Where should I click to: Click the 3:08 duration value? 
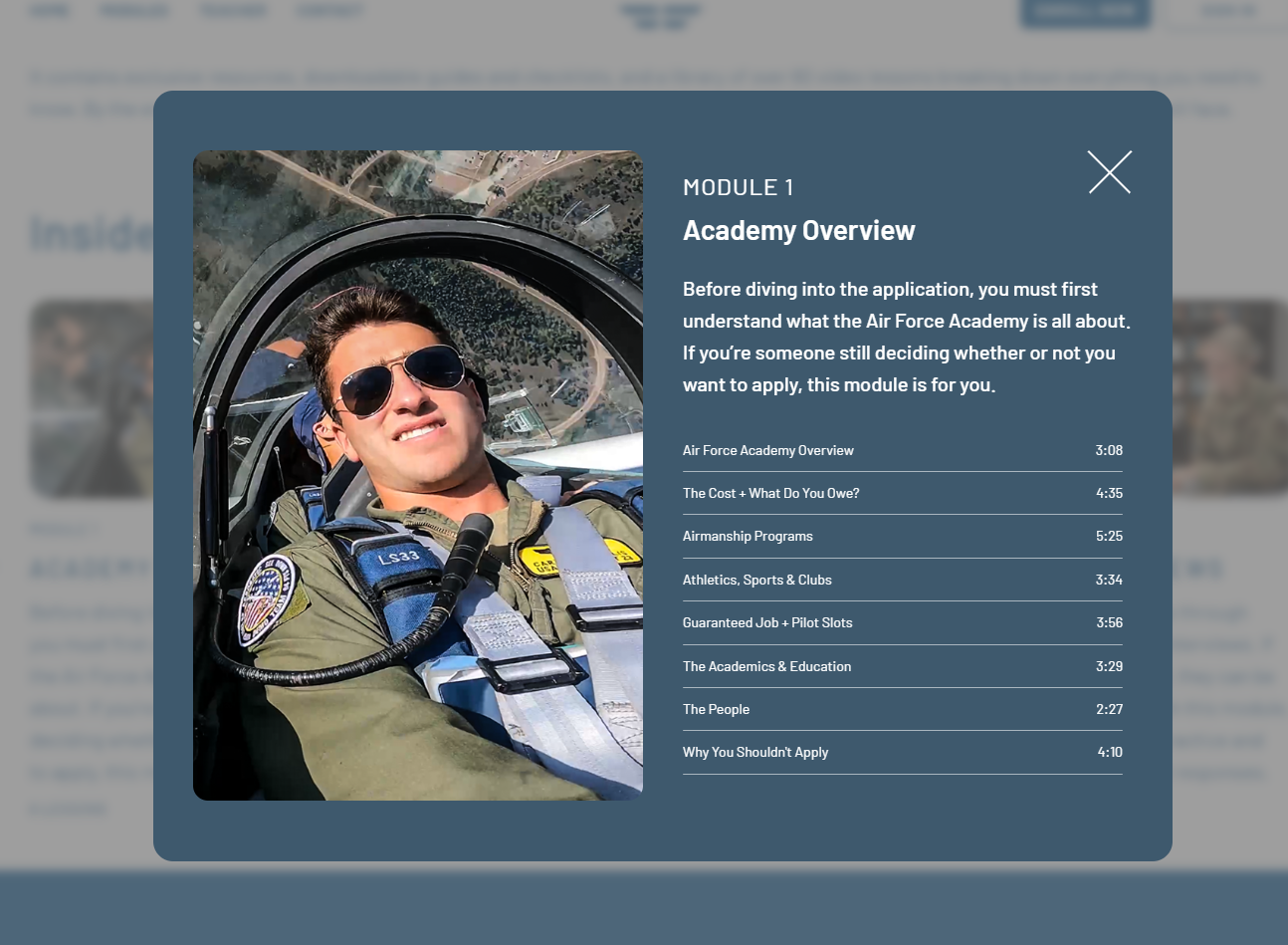tap(1109, 450)
